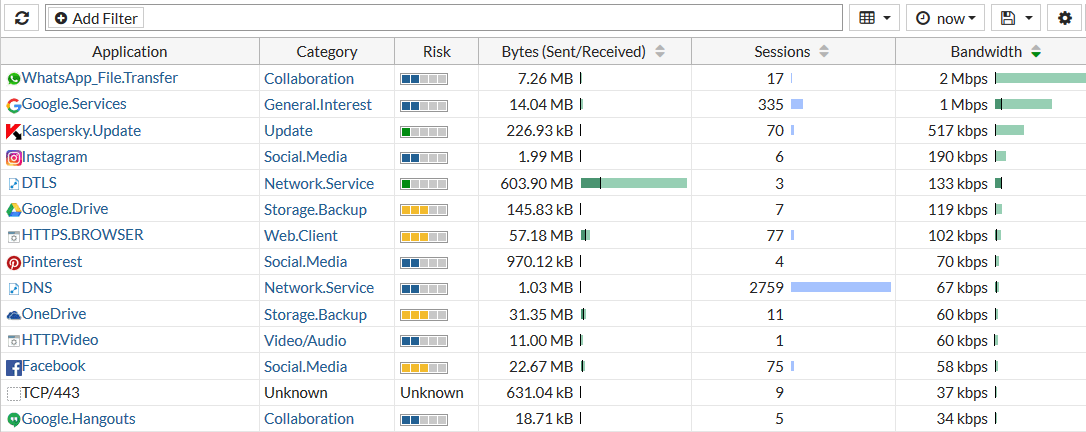1086x432 pixels.
Task: Click the Add Filter button
Action: (x=97, y=19)
